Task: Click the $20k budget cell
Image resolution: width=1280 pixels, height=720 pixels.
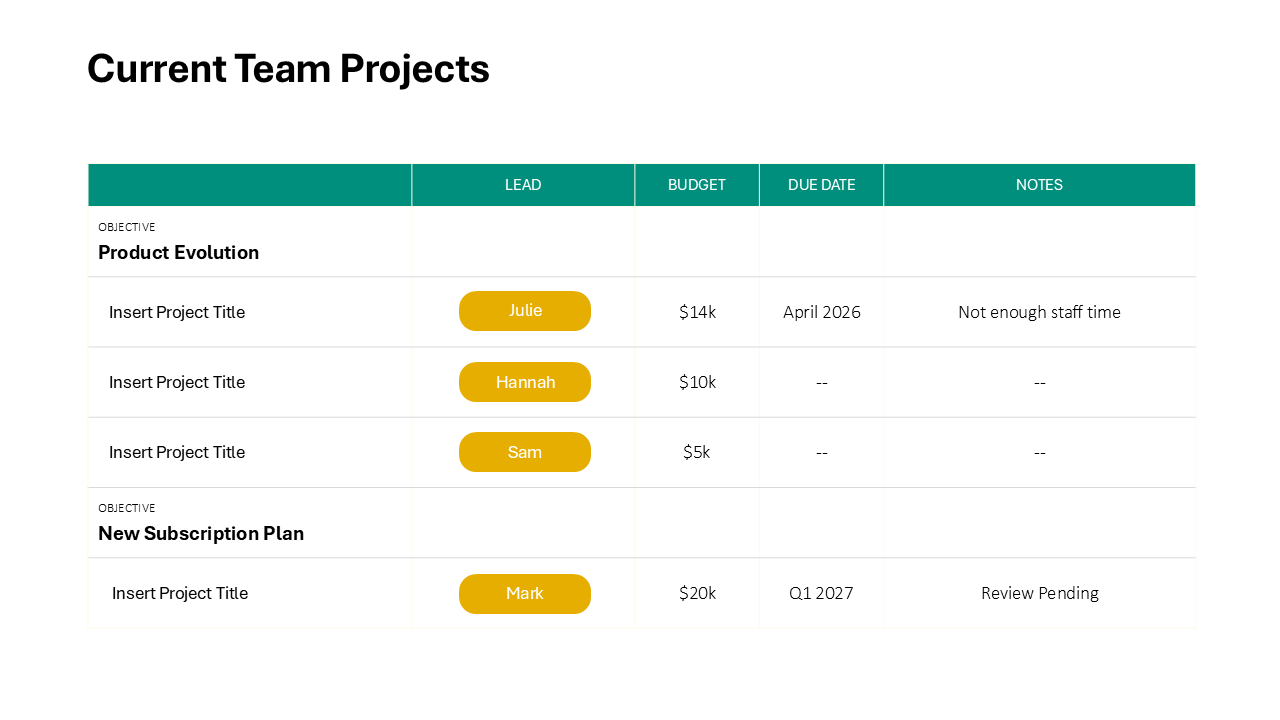Action: pyautogui.click(x=696, y=593)
